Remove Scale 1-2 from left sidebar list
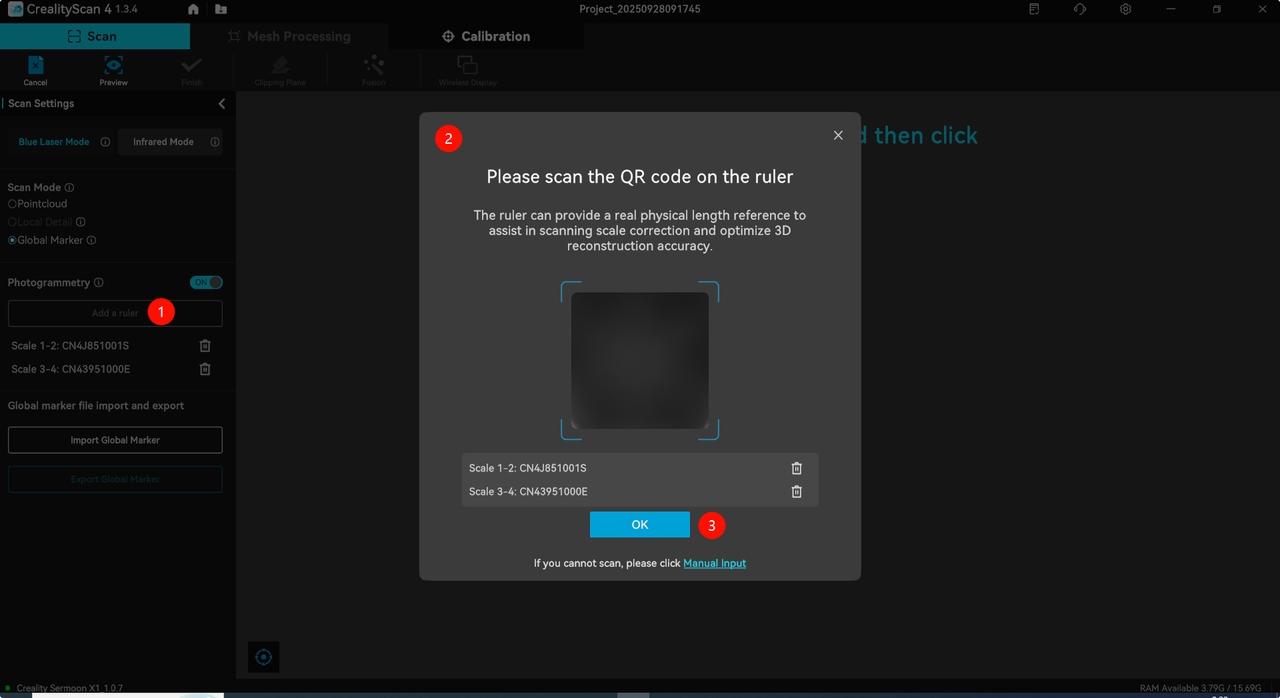The height and width of the screenshot is (698, 1280). (205, 346)
